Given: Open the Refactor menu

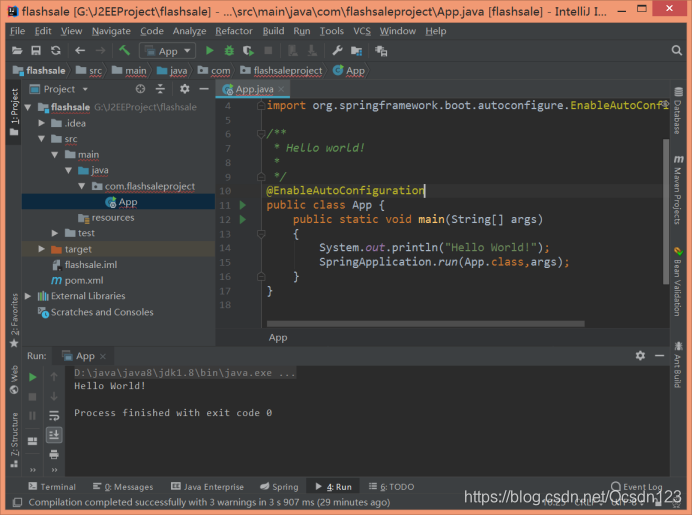Looking at the screenshot, I should (x=234, y=31).
